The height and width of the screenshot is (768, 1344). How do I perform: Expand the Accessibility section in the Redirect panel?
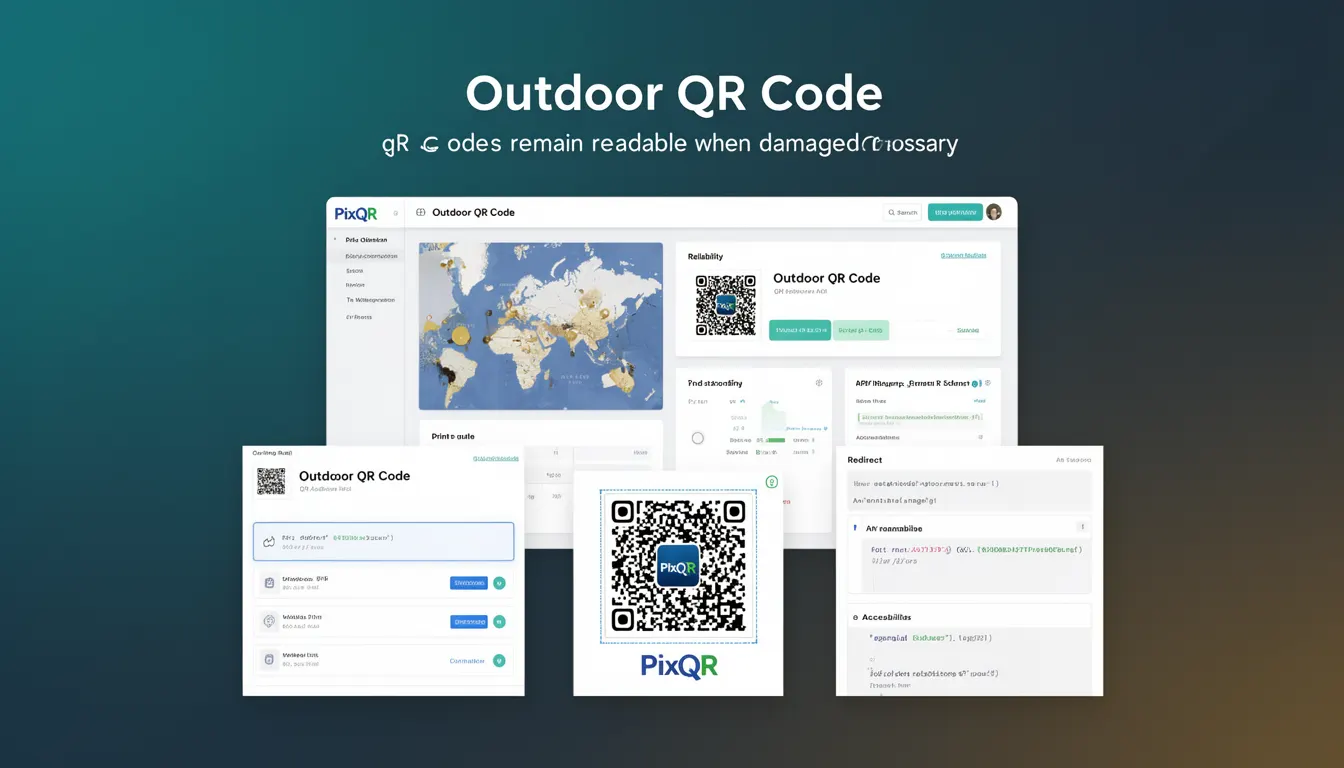(x=969, y=617)
